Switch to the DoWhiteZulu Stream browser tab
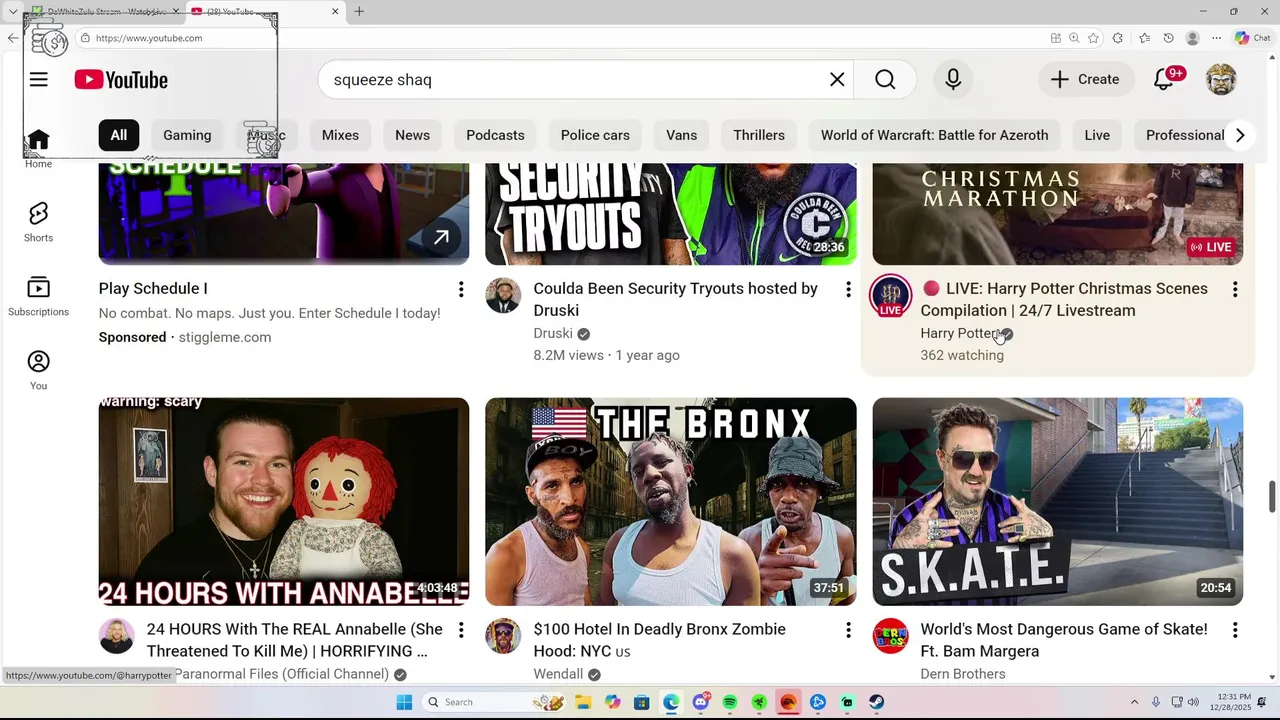1280x720 pixels. (104, 12)
